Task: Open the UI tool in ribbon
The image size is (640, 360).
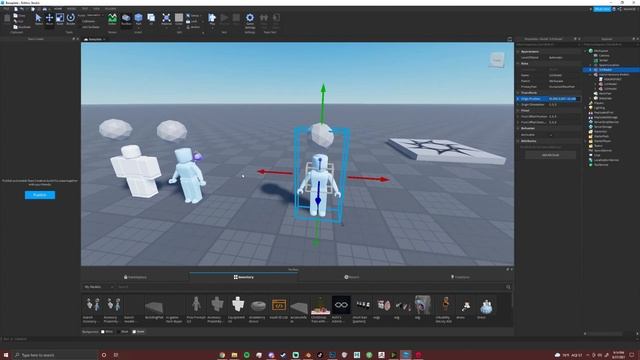Action: 151,19
